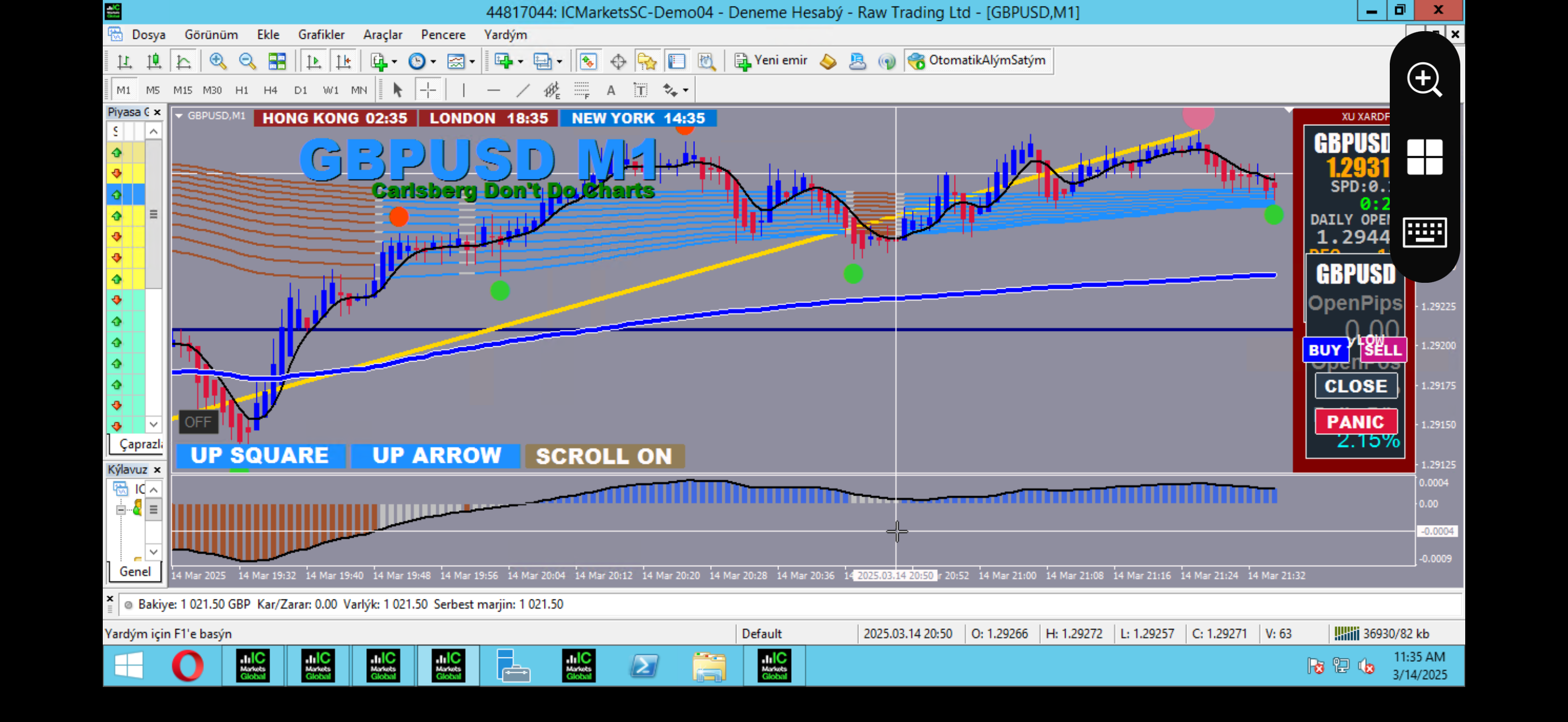Open the periodicity clock dropdown arrow
The image size is (1568, 722).
tap(434, 61)
